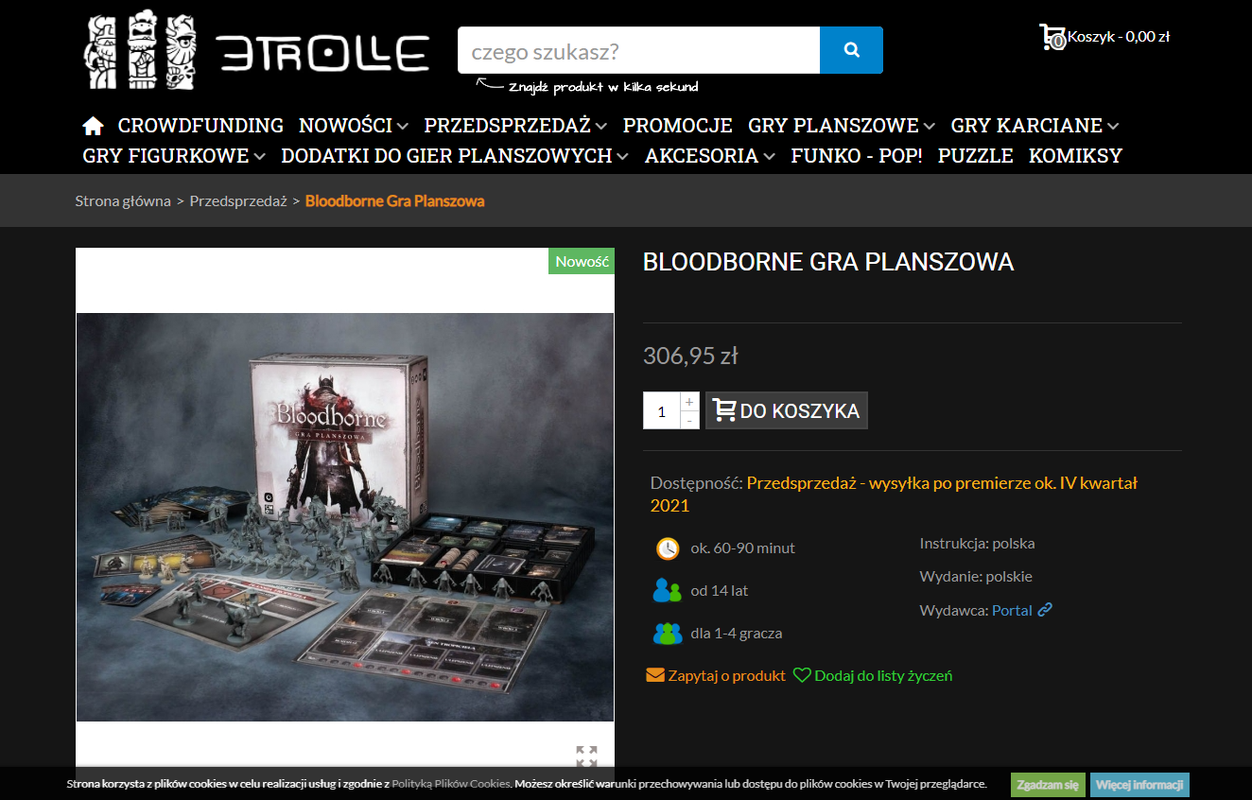The width and height of the screenshot is (1252, 800).
Task: Click the Koszyk - 0,00 zł link
Action: click(x=1118, y=37)
